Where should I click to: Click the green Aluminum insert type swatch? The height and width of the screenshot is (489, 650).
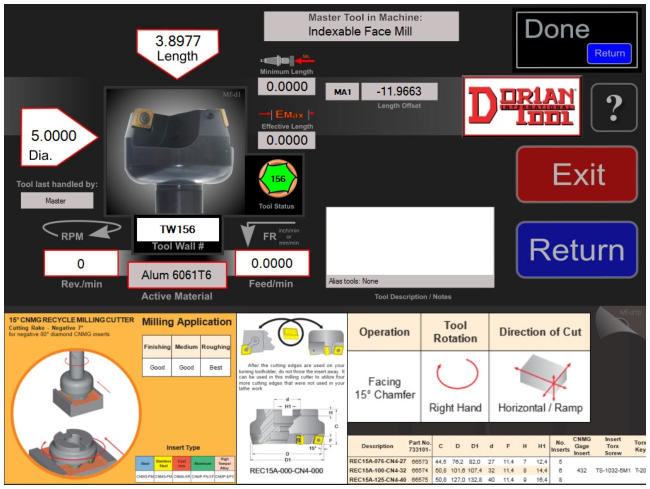(203, 463)
